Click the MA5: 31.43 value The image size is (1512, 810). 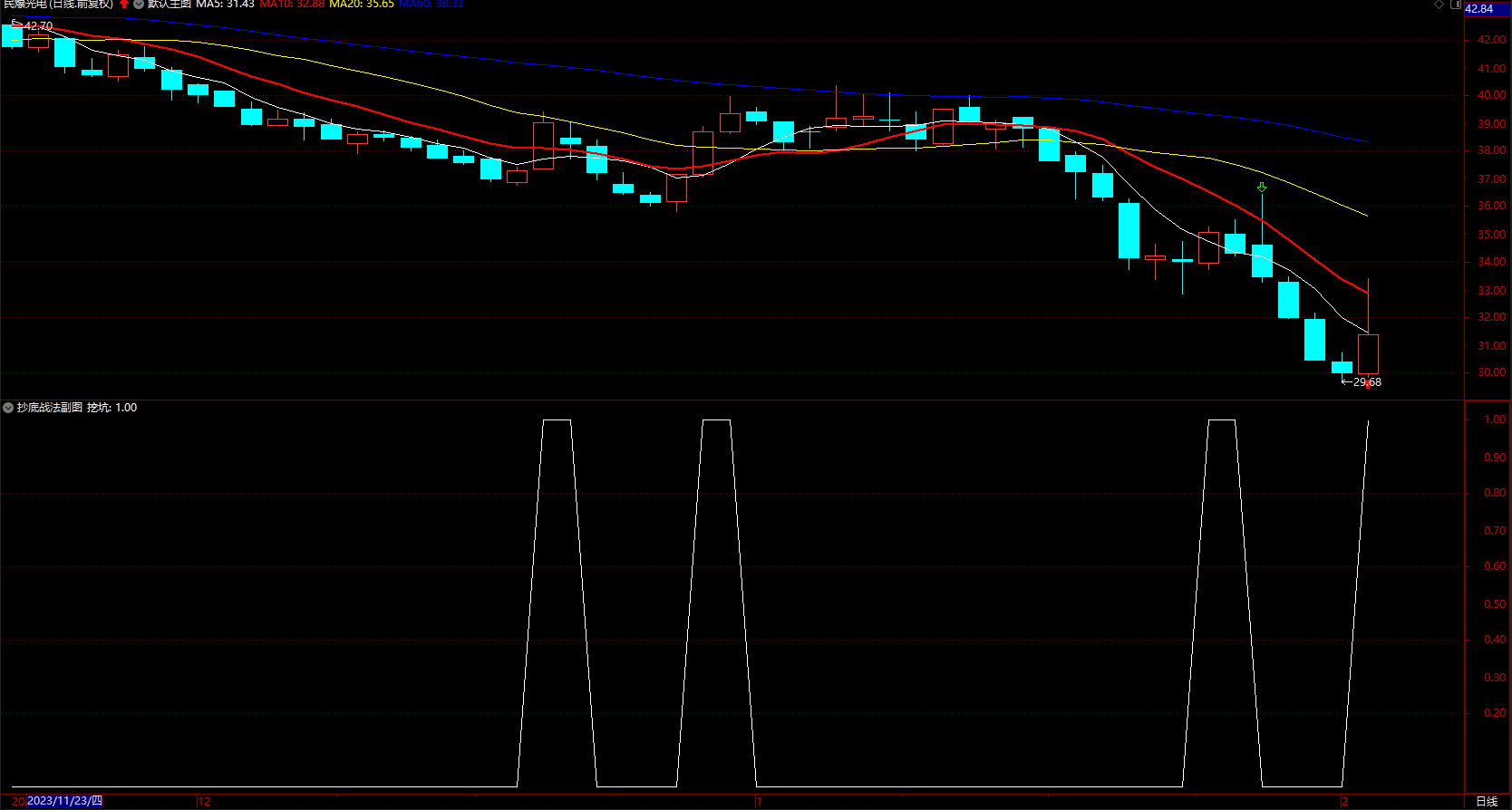(225, 5)
